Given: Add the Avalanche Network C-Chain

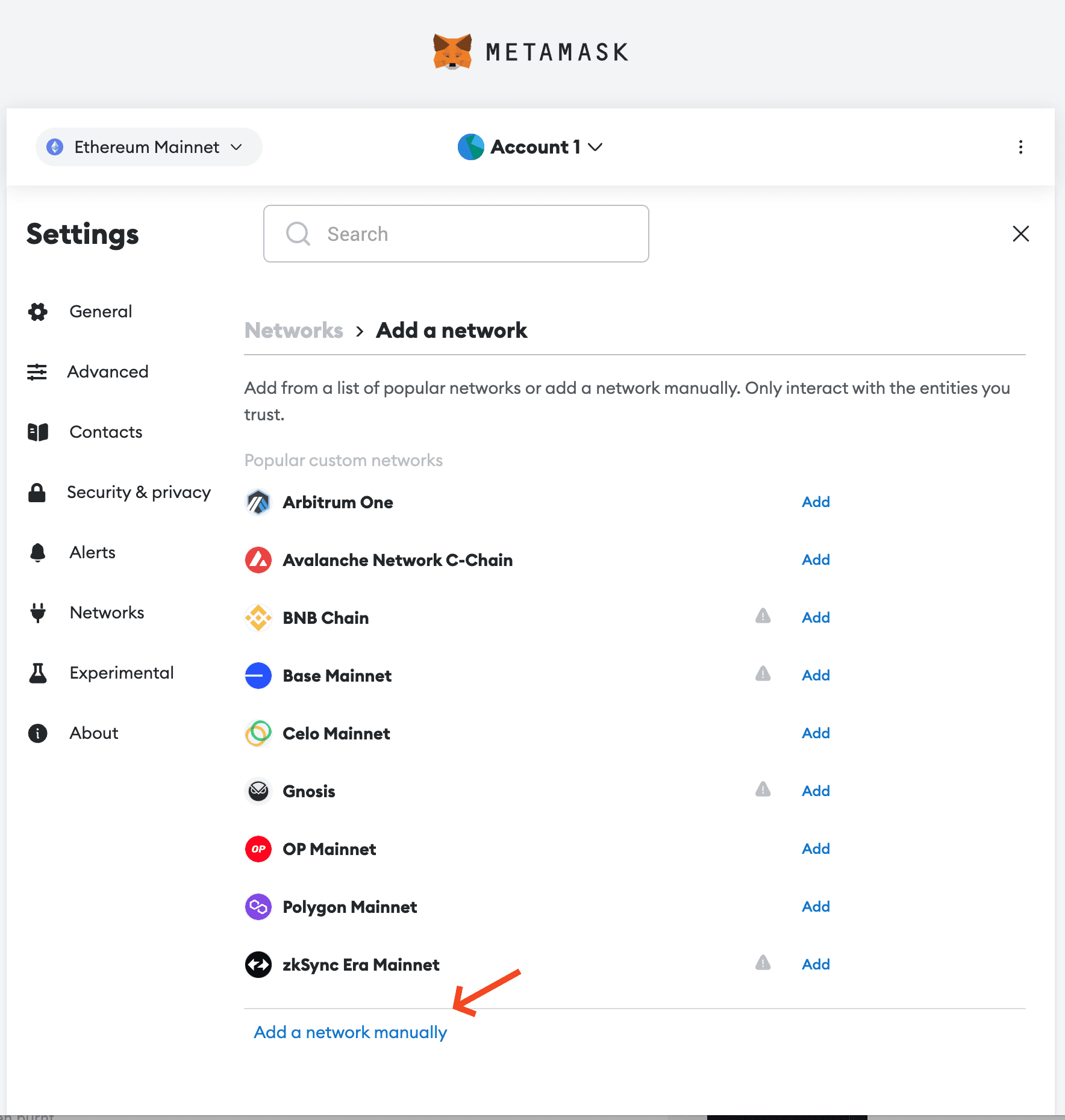Looking at the screenshot, I should [x=816, y=560].
